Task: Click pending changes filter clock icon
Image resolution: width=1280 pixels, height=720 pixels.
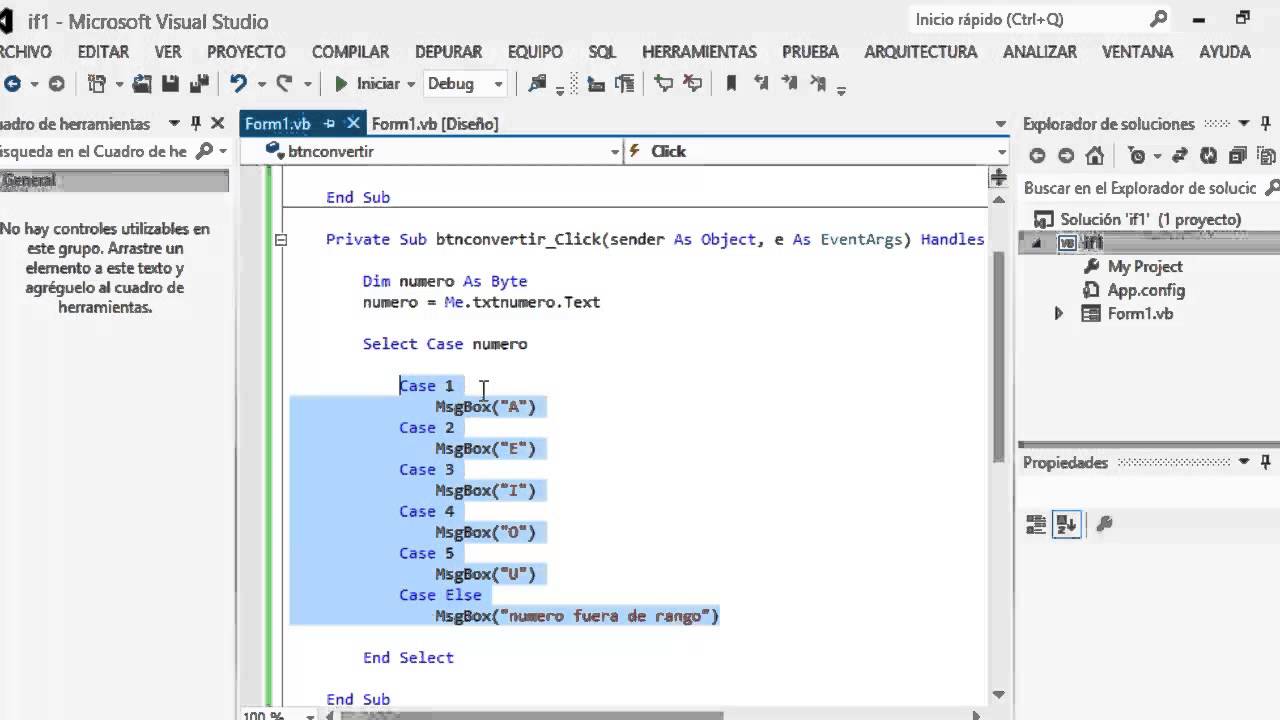Action: [1137, 155]
